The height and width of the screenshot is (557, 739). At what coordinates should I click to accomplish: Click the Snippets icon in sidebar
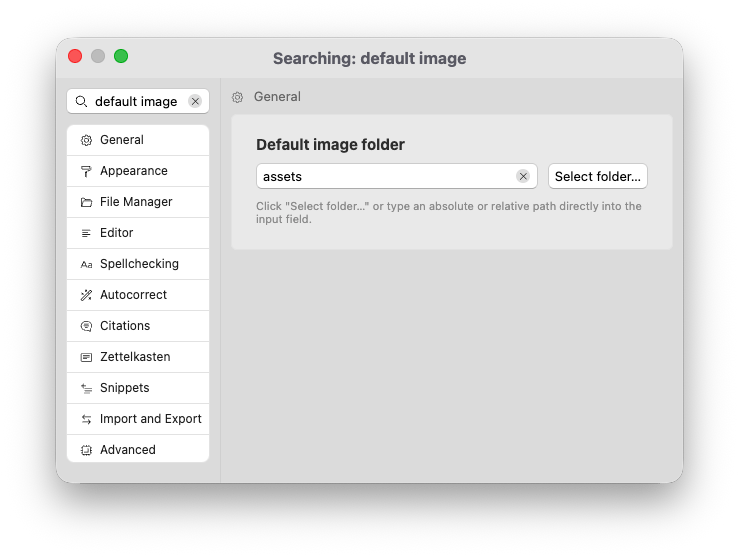coord(86,388)
